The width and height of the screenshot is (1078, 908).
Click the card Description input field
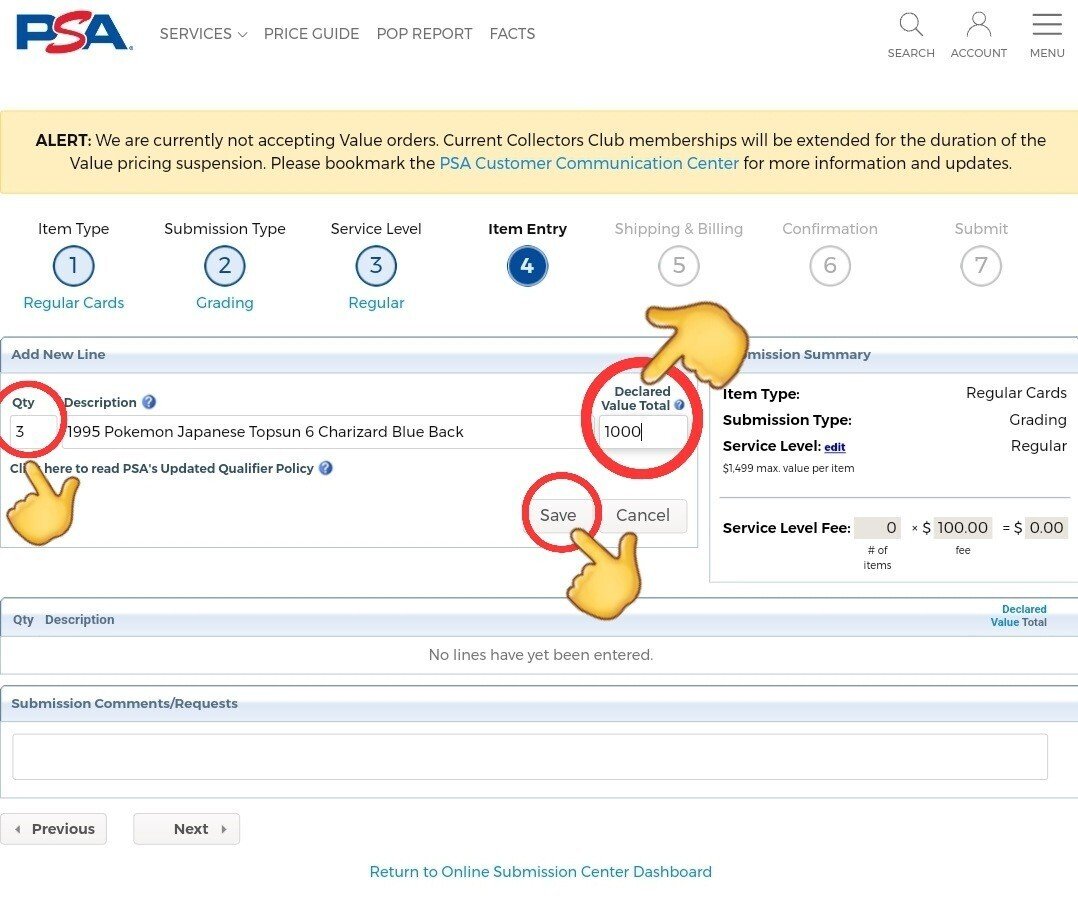click(x=327, y=432)
